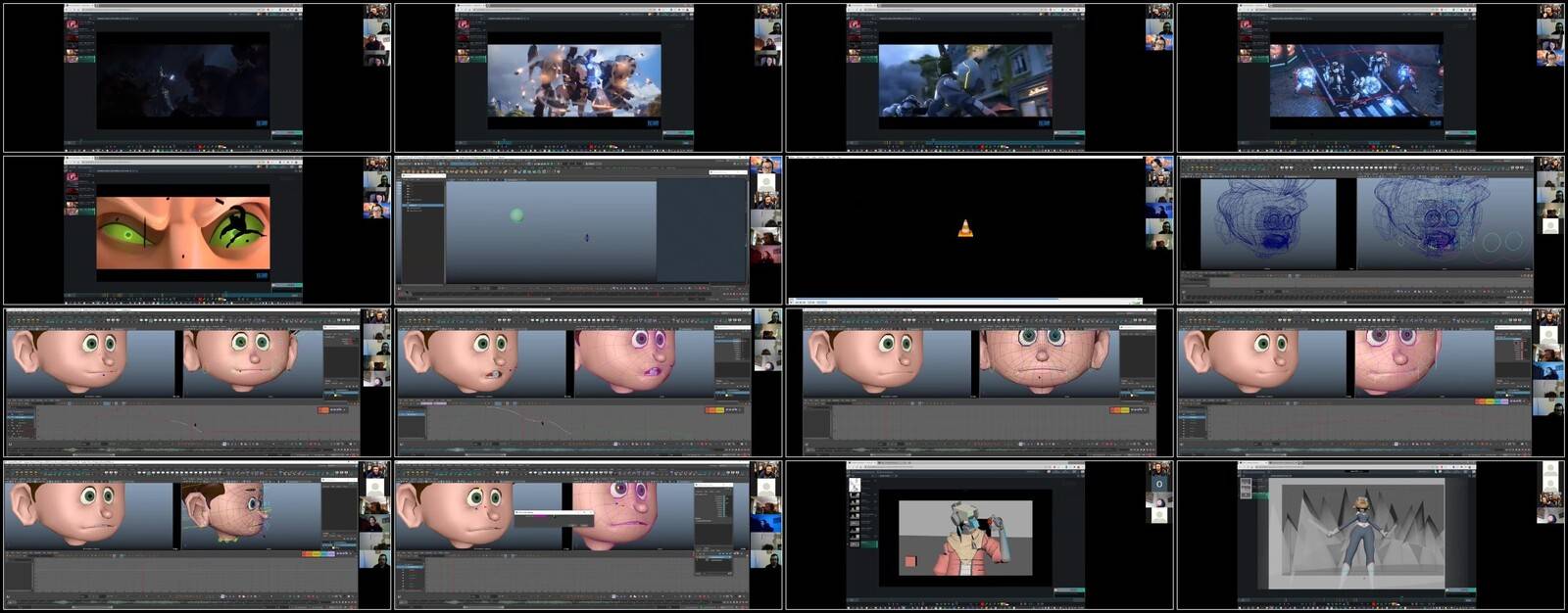Open the thumbnail with front-facing wireframe boy head

click(980, 383)
